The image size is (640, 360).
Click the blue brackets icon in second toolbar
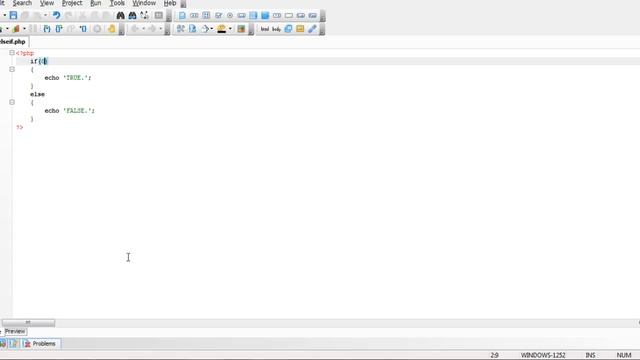(47, 29)
